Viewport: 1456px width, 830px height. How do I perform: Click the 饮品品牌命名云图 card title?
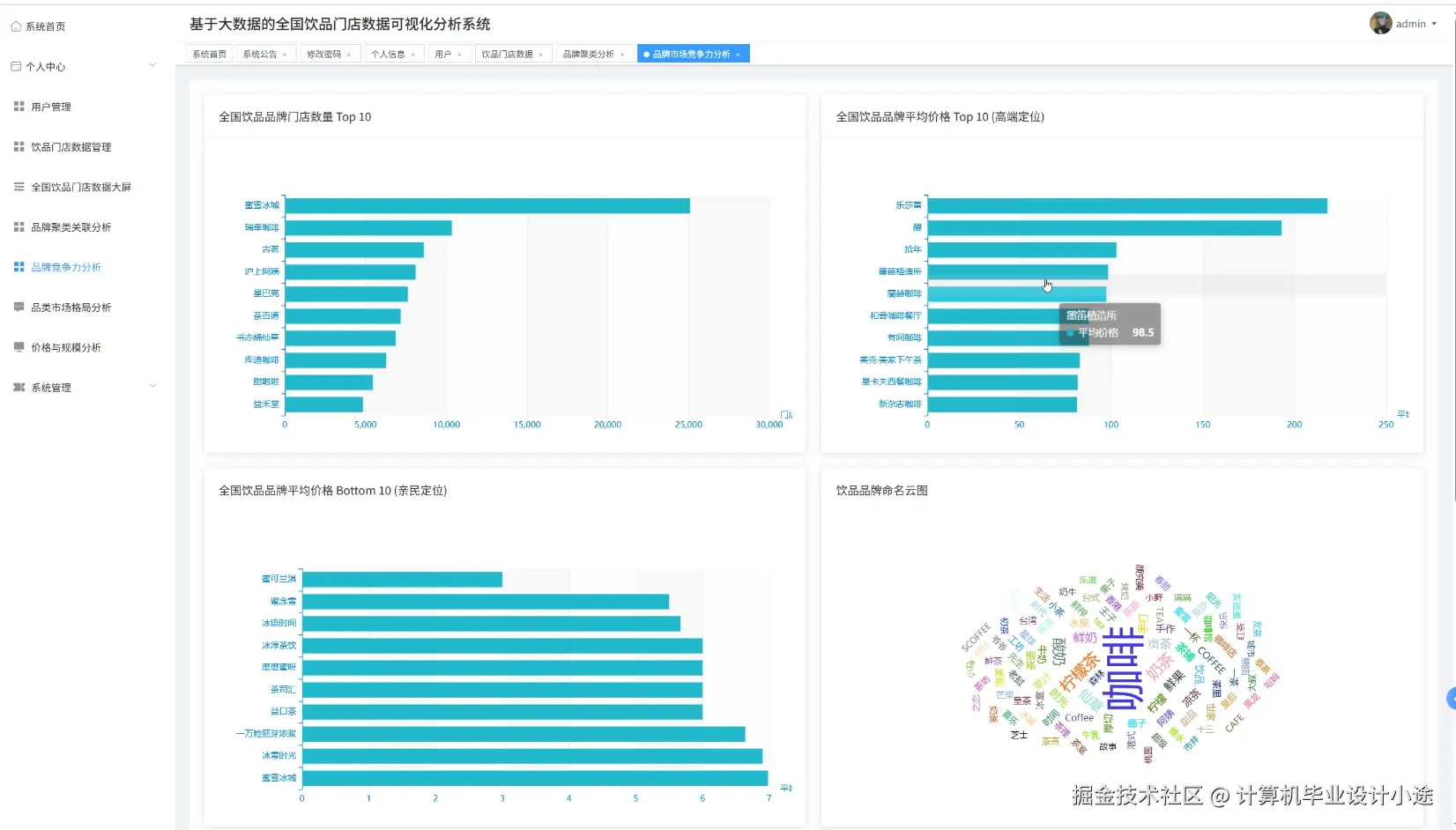(882, 491)
